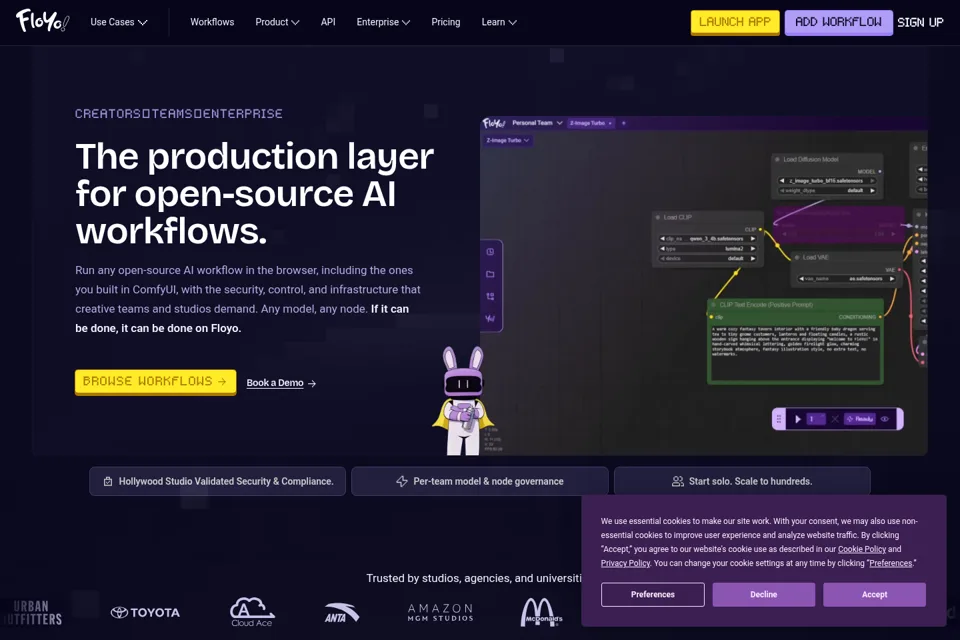Image resolution: width=960 pixels, height=640 pixels.
Task: Select next clip_name value arrow in Load CLIP
Action: (753, 239)
